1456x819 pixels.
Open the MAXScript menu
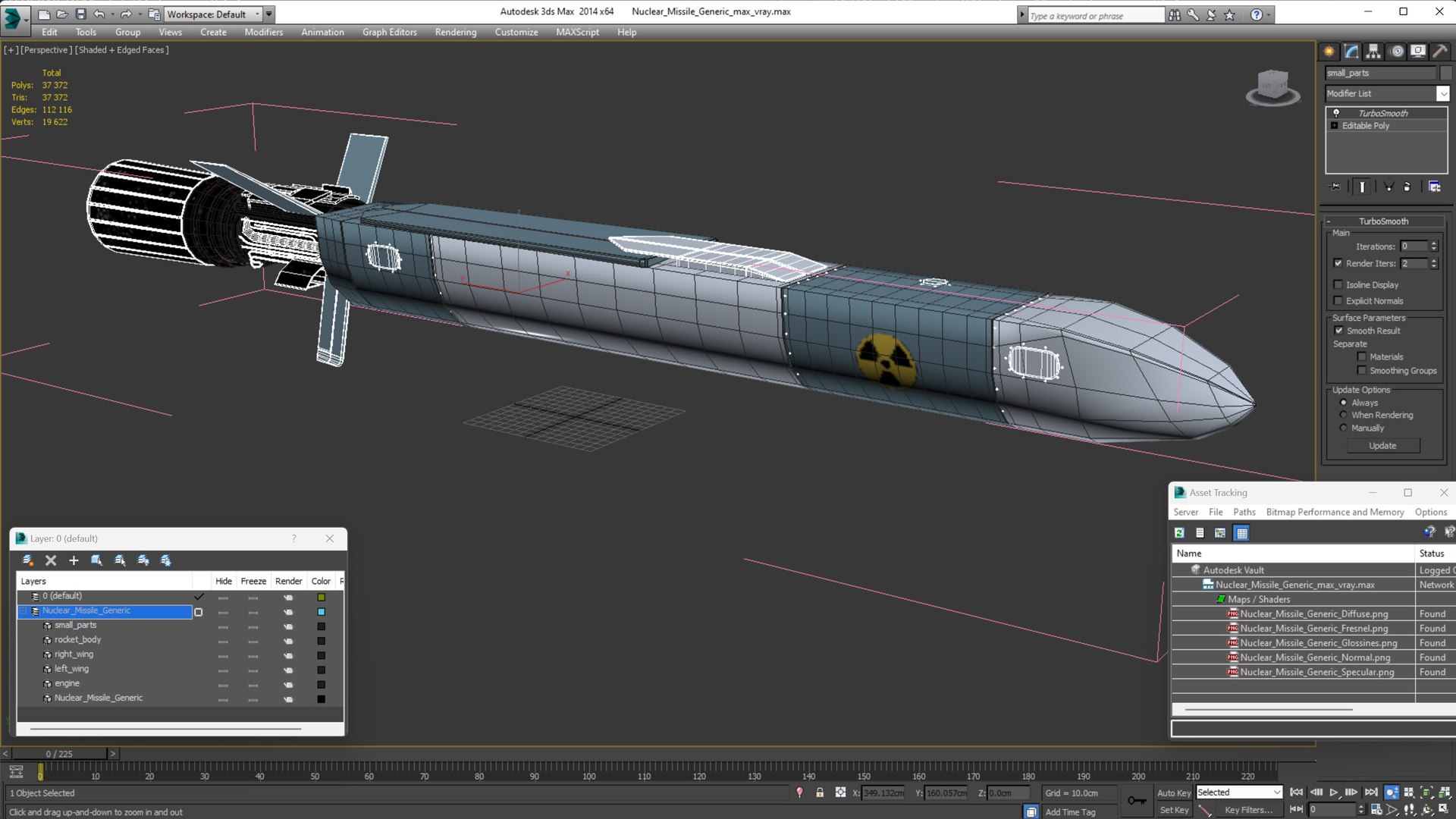577,32
